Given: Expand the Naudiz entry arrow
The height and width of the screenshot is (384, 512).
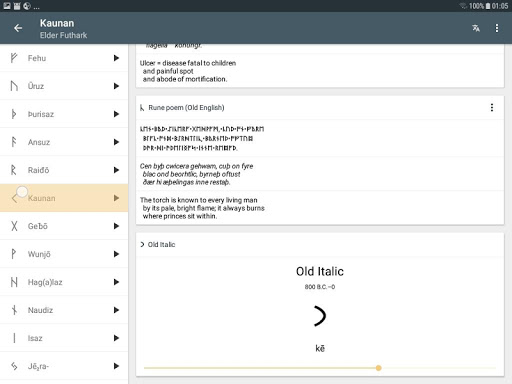Looking at the screenshot, I should tap(116, 310).
